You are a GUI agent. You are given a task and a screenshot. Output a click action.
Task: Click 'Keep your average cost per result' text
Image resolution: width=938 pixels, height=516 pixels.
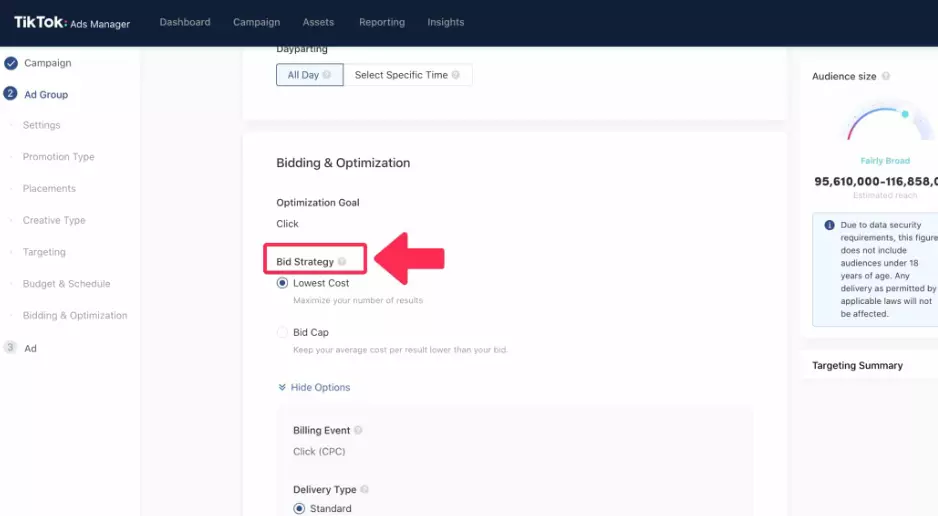400,350
